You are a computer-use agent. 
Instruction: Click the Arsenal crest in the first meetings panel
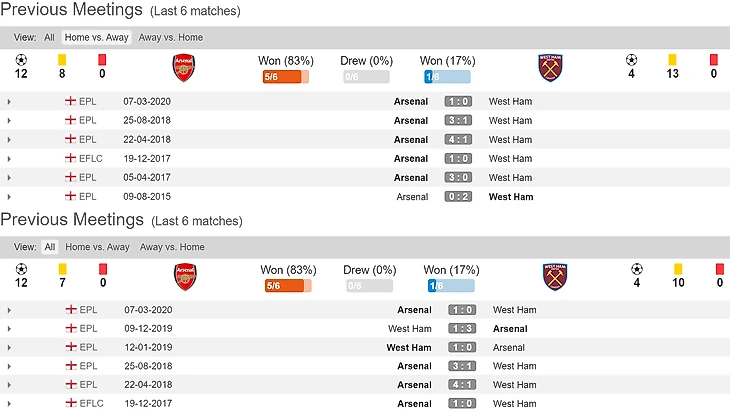[x=184, y=68]
